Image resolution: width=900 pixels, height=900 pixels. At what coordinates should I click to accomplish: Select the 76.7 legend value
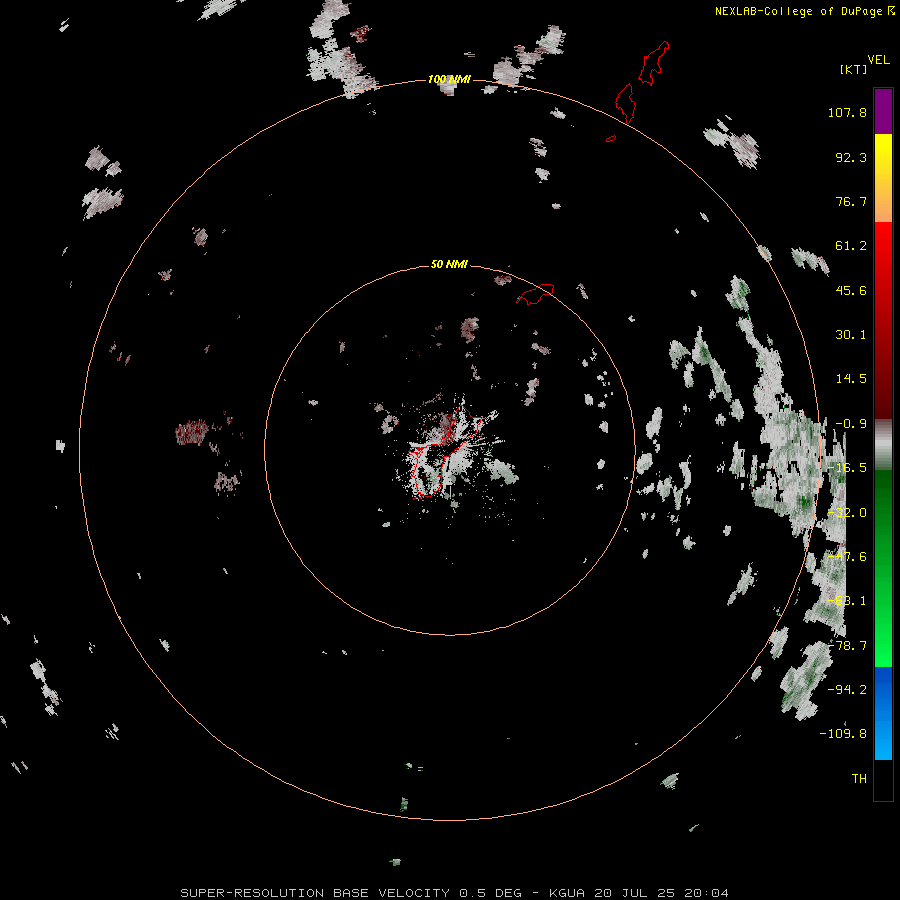[x=851, y=201]
